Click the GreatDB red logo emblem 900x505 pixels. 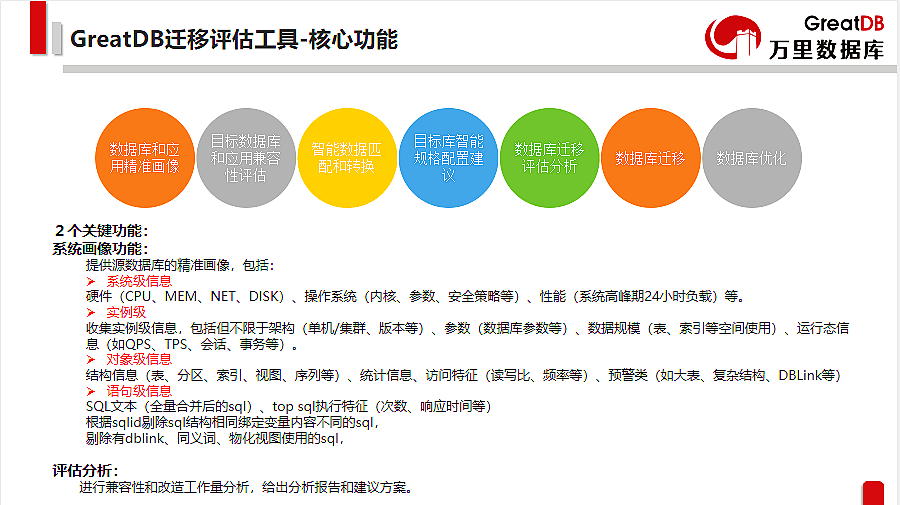click(735, 40)
